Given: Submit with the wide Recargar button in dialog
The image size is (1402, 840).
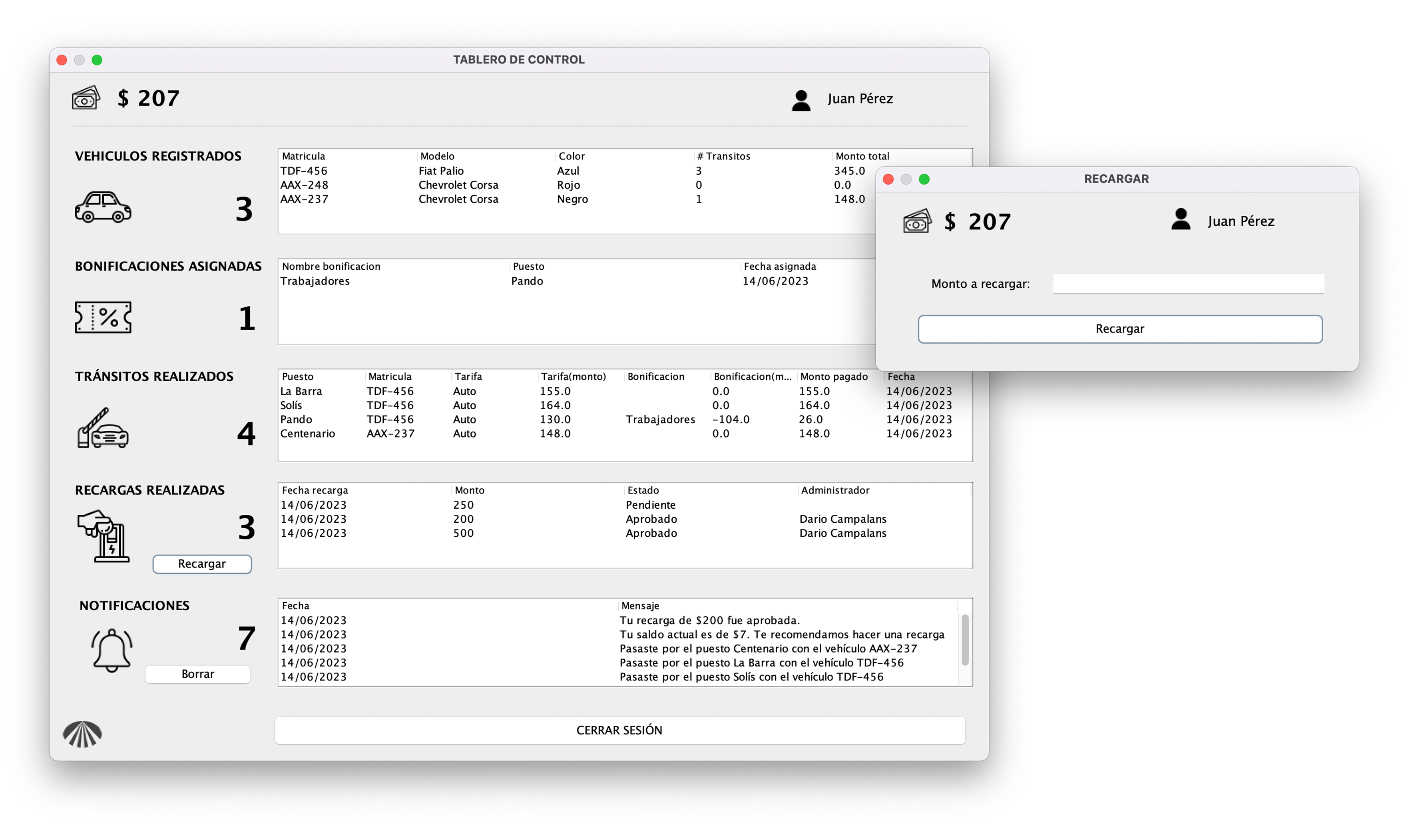Looking at the screenshot, I should (x=1119, y=329).
